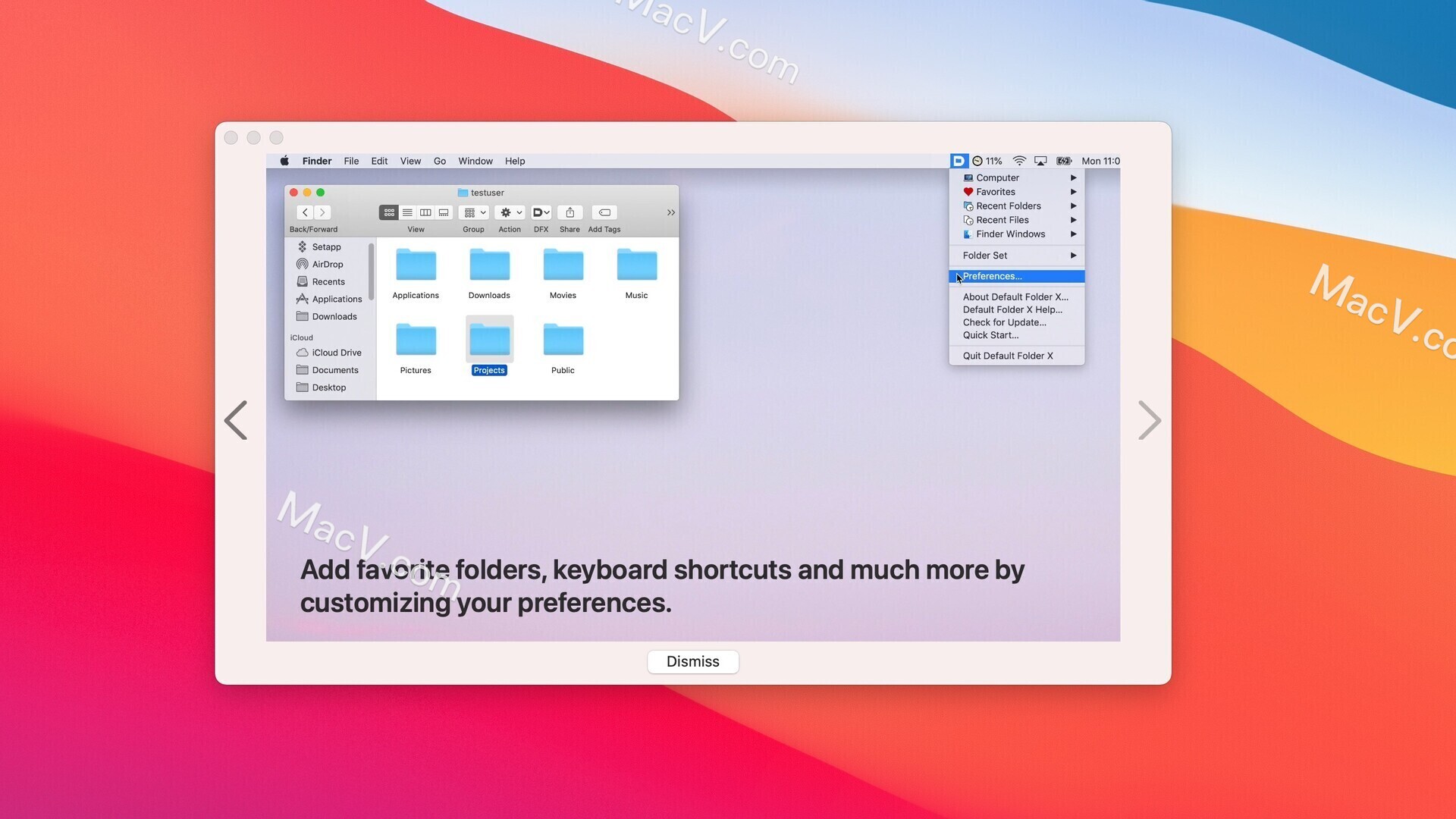
Task: Open the Window menu
Action: click(475, 161)
